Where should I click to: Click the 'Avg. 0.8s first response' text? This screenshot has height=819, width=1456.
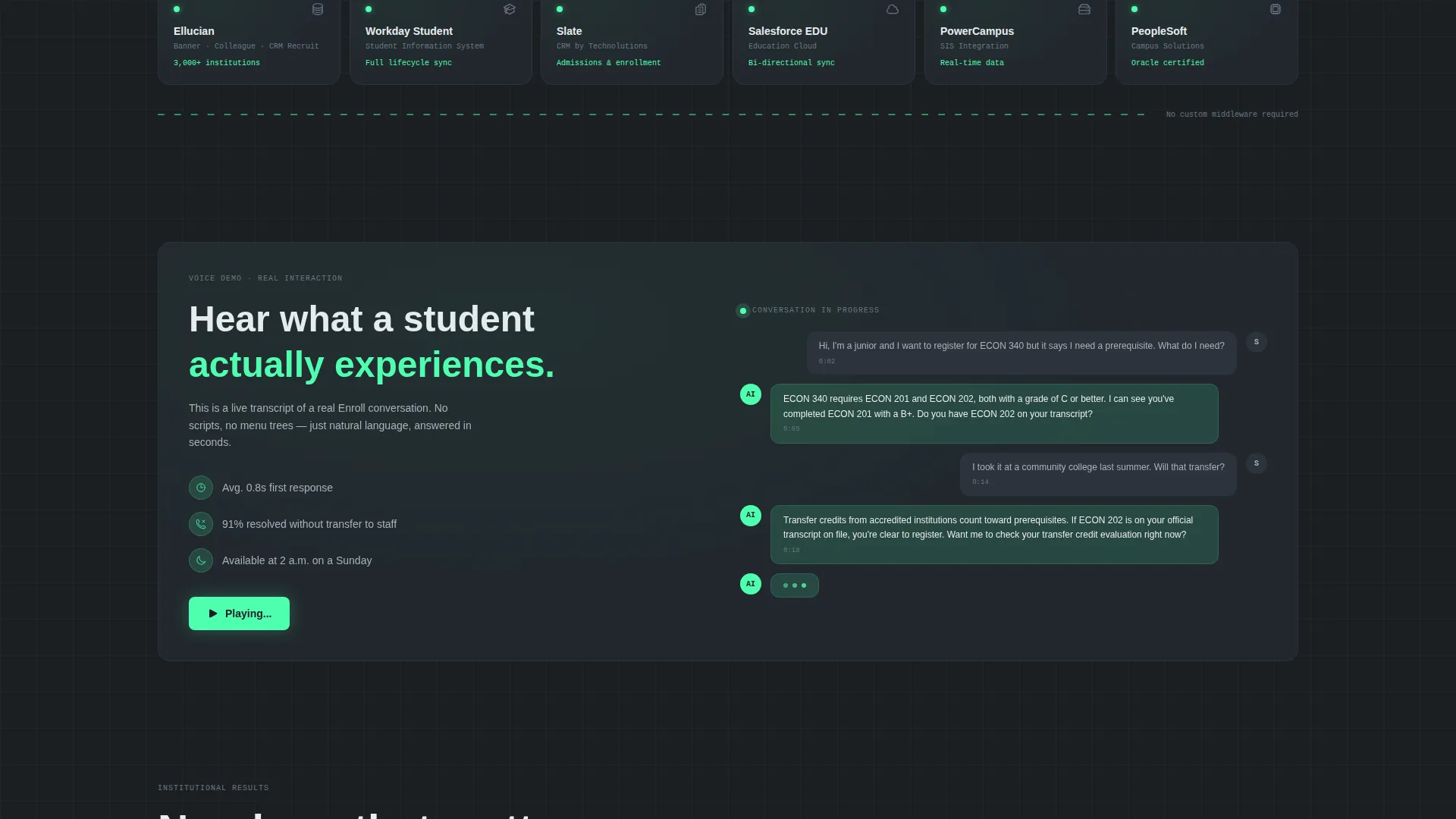coord(278,488)
